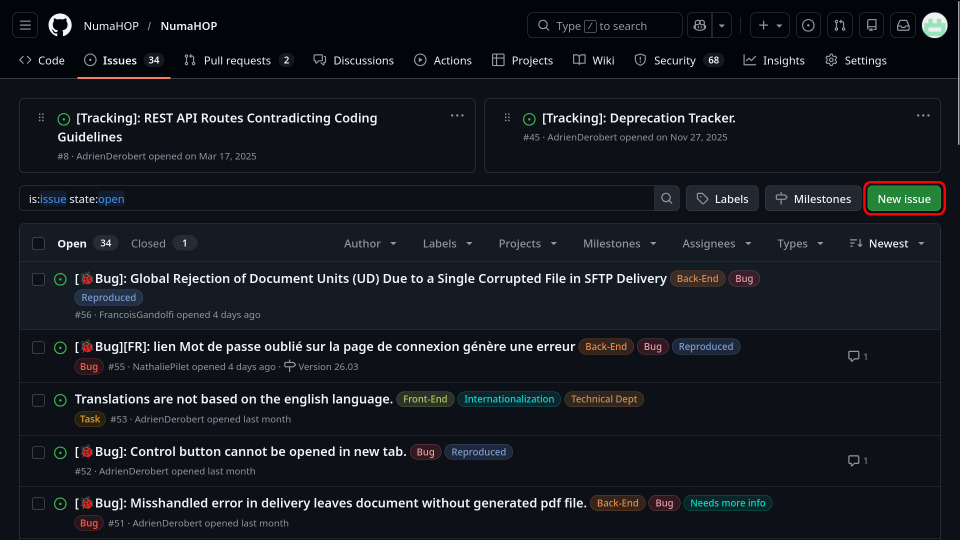Open comments on the Control button issue
The height and width of the screenshot is (540, 960).
(857, 460)
